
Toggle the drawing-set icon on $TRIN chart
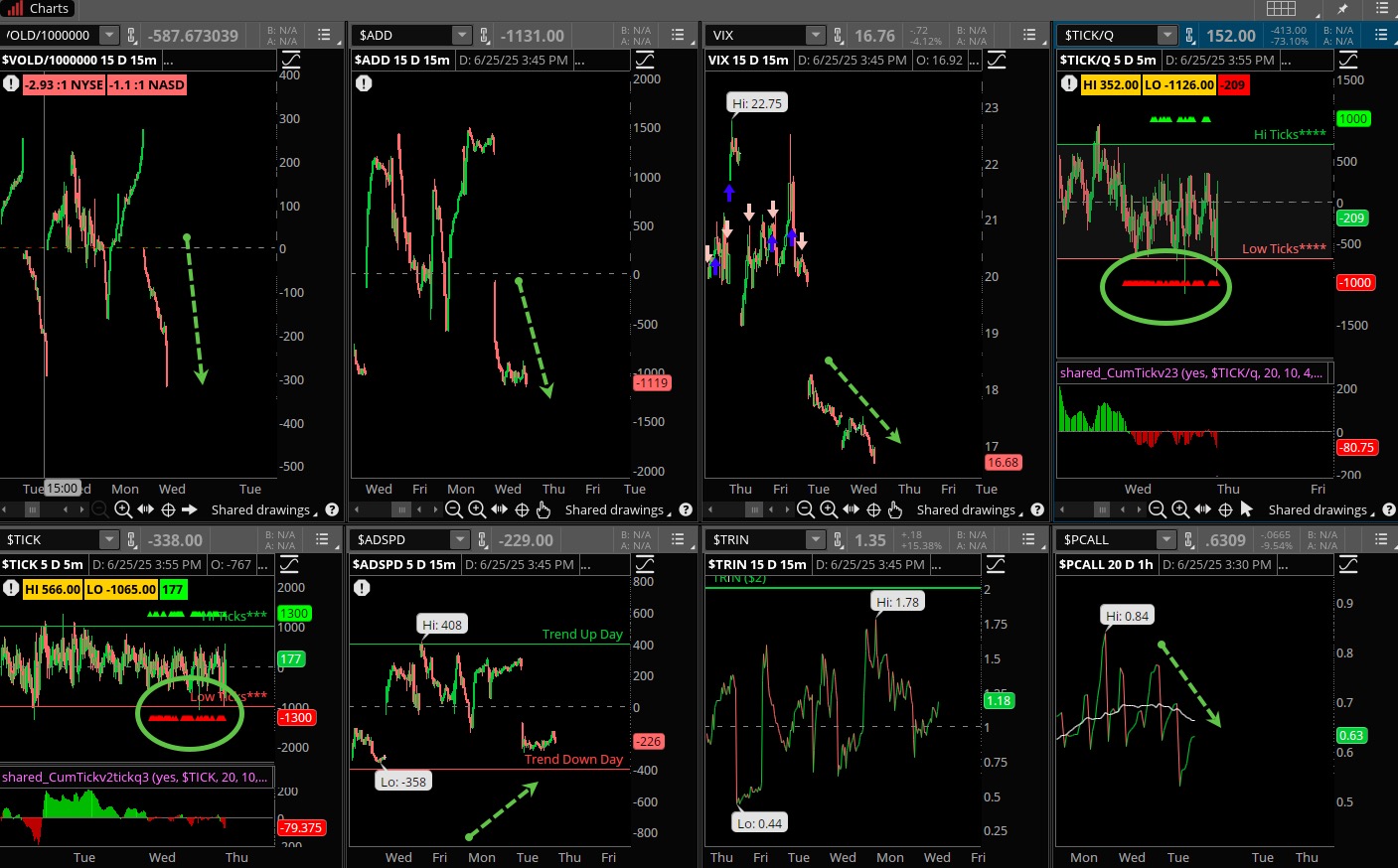click(995, 564)
